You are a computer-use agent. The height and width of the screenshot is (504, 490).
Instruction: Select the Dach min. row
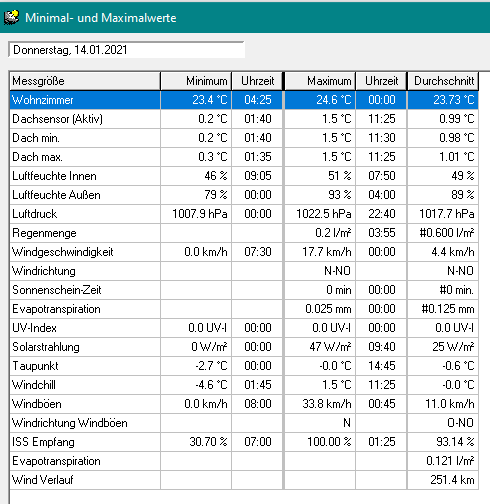pyautogui.click(x=244, y=138)
